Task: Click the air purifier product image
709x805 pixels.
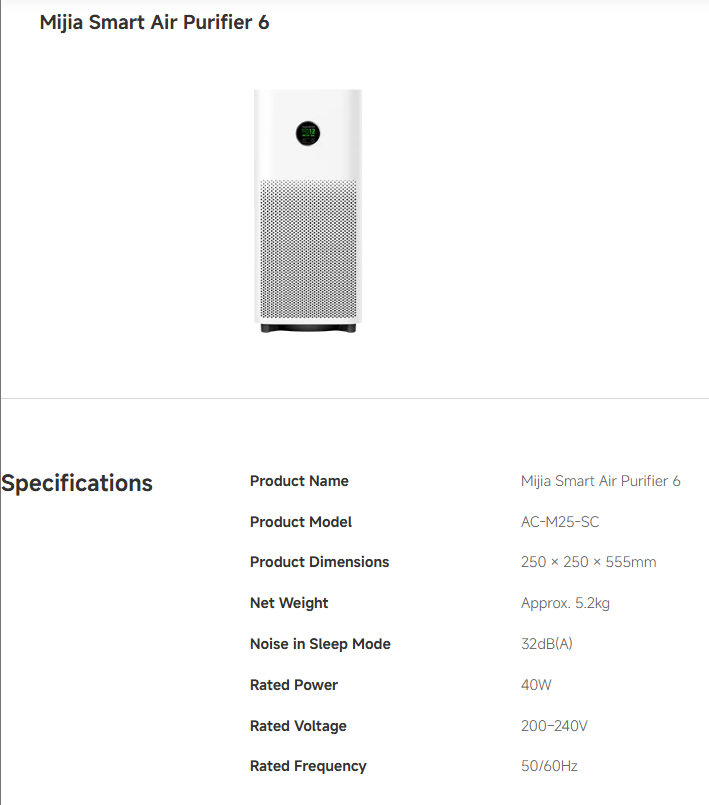Action: (x=308, y=211)
